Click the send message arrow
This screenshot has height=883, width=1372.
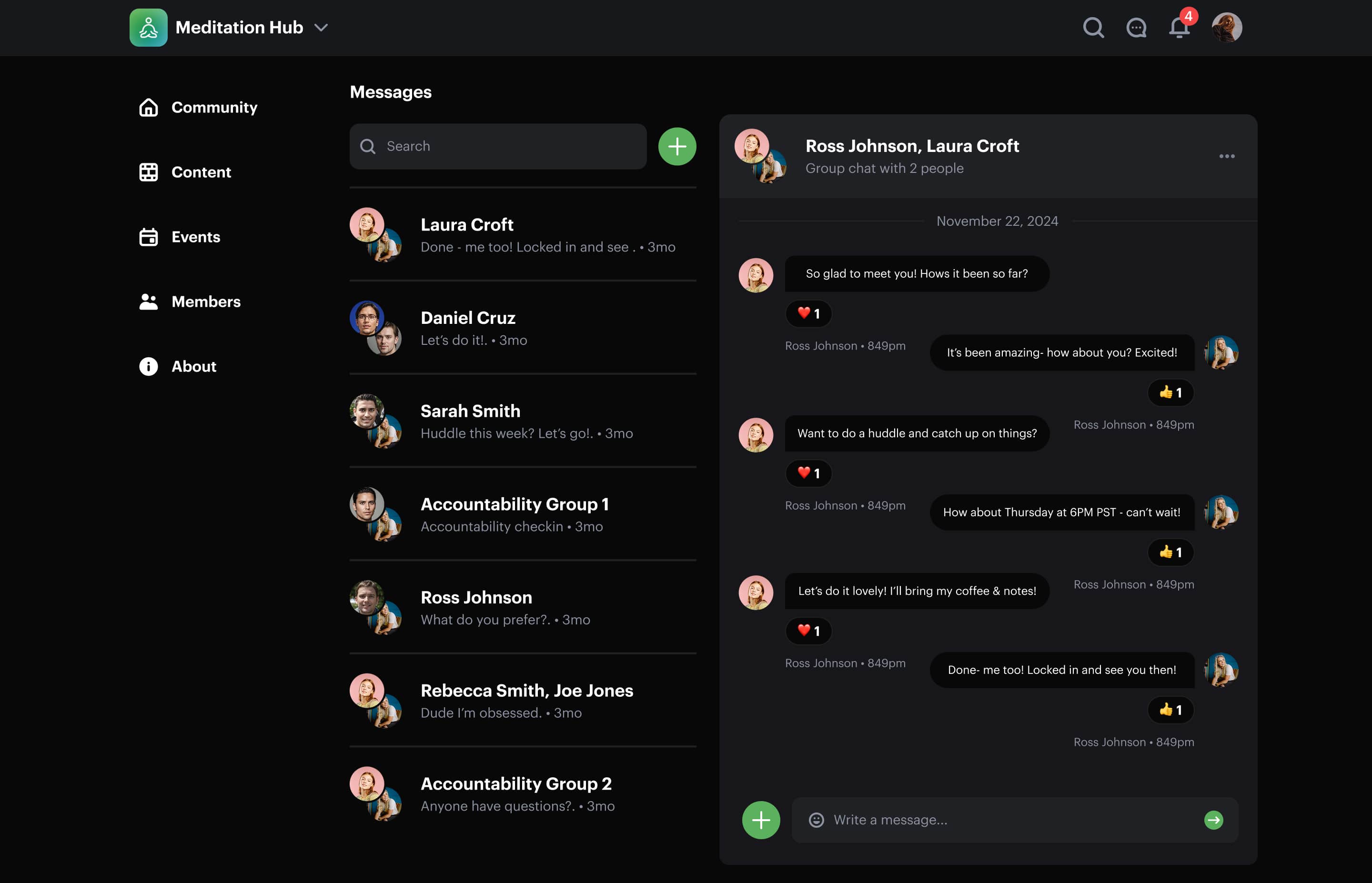tap(1214, 820)
